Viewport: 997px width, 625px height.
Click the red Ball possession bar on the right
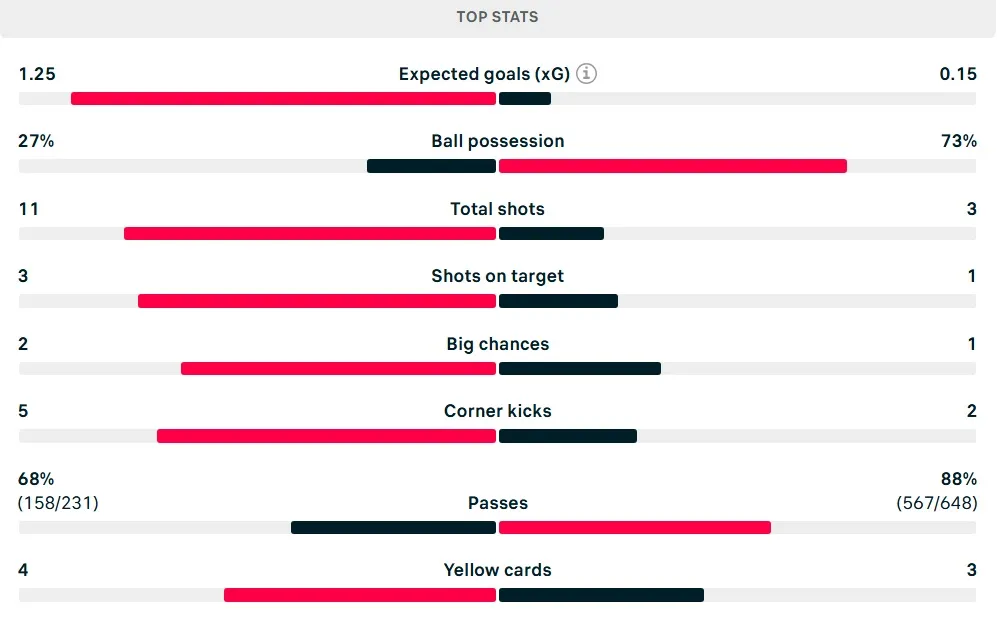point(672,166)
